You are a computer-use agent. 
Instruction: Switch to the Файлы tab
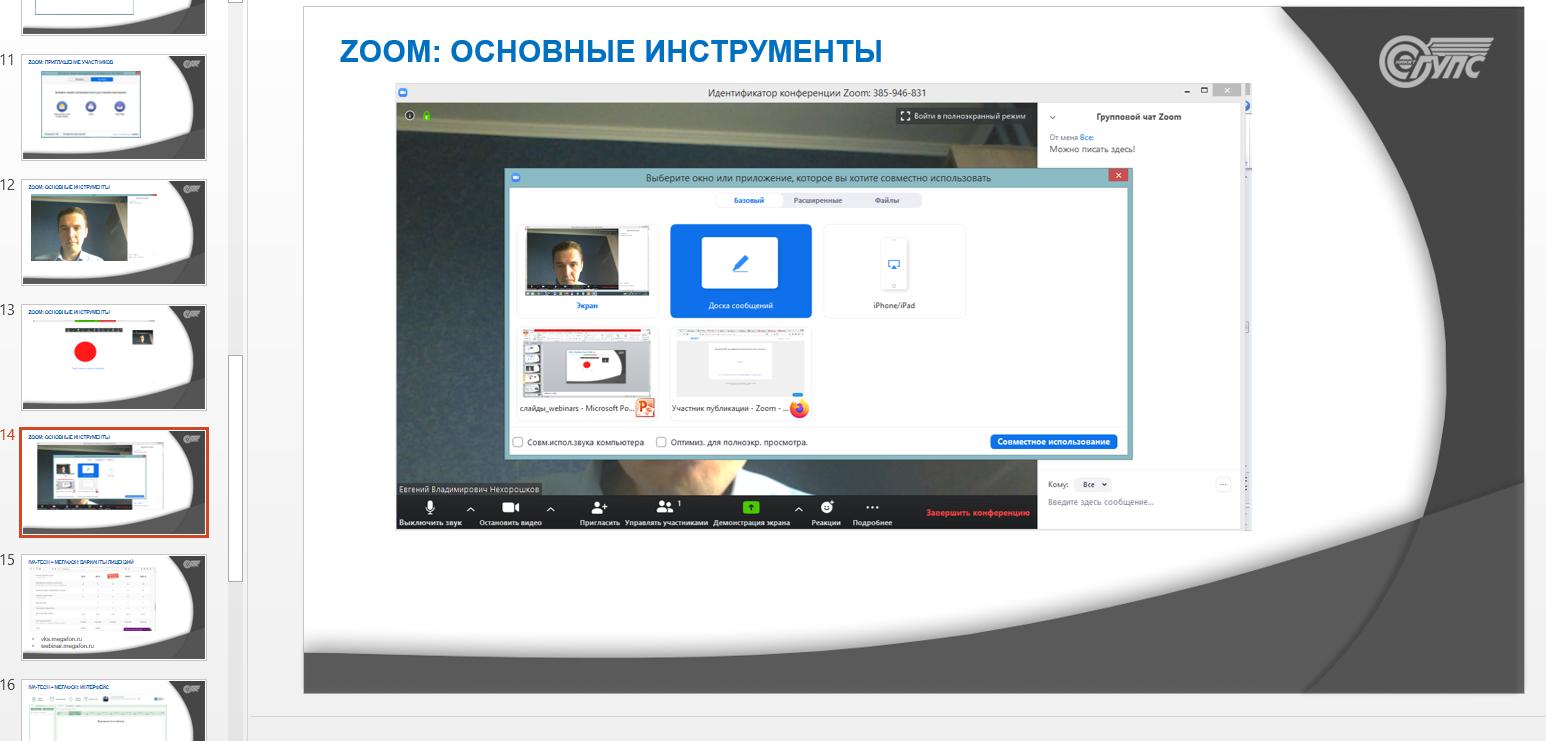coord(886,201)
